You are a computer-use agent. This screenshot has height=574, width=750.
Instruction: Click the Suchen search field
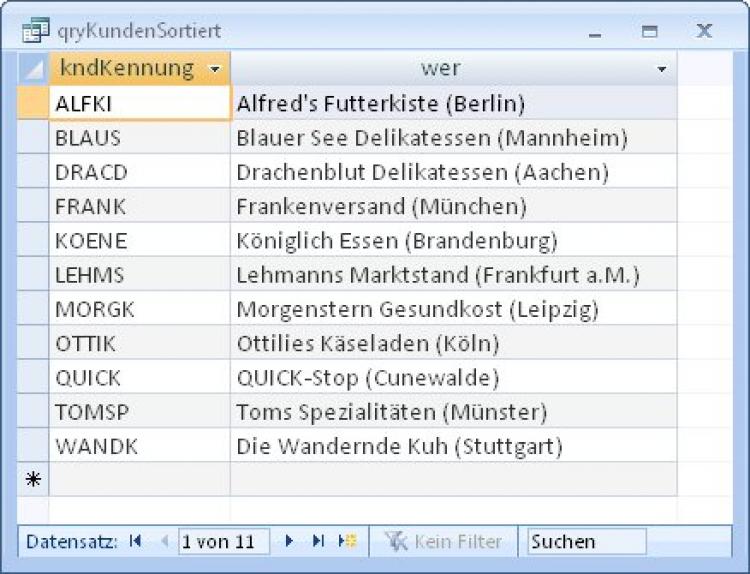(586, 541)
